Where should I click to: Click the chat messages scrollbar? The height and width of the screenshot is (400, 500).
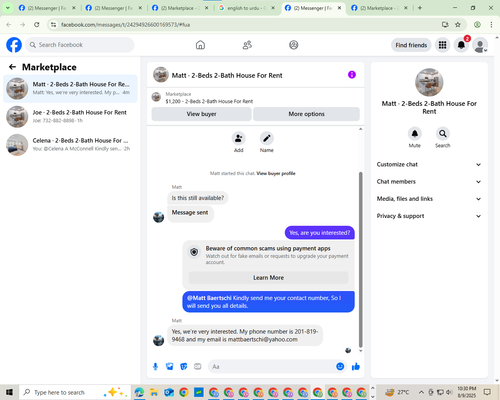tap(360, 259)
